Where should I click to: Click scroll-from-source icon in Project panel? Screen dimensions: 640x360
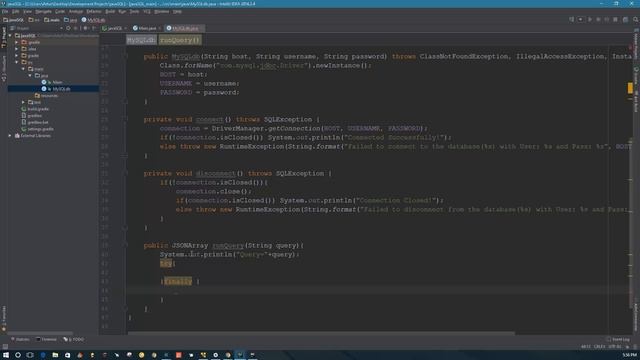click(x=68, y=28)
